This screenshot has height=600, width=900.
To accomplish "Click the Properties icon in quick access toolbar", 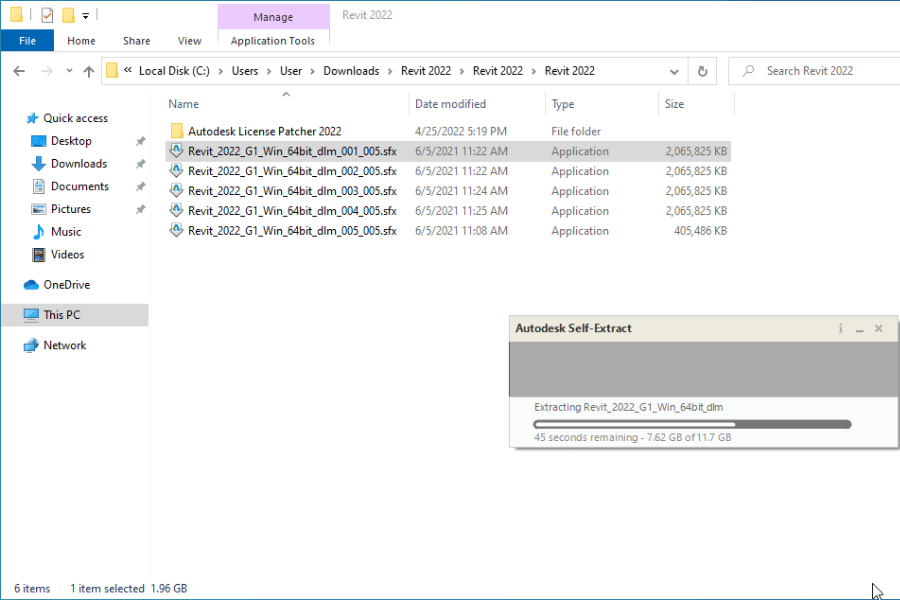I will point(47,15).
